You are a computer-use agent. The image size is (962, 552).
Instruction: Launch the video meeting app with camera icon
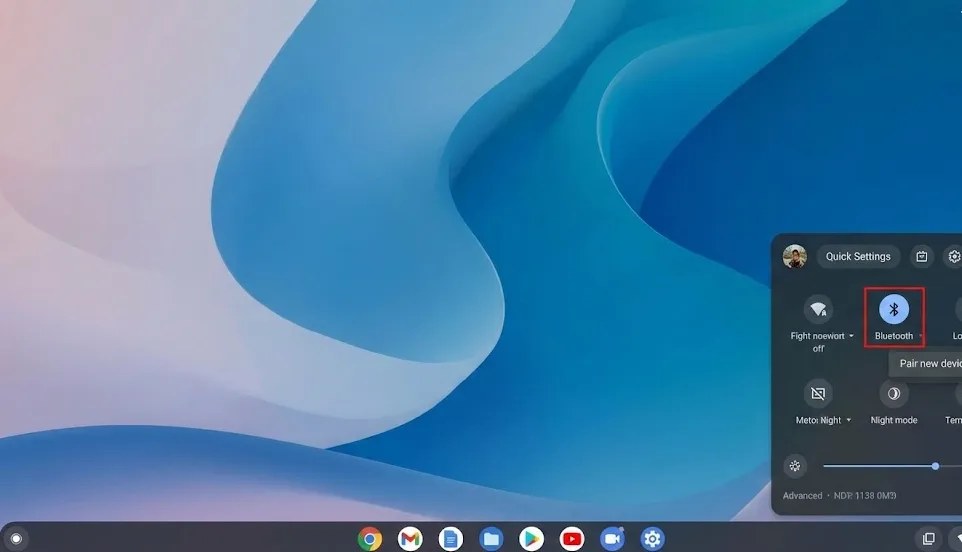[x=612, y=539]
